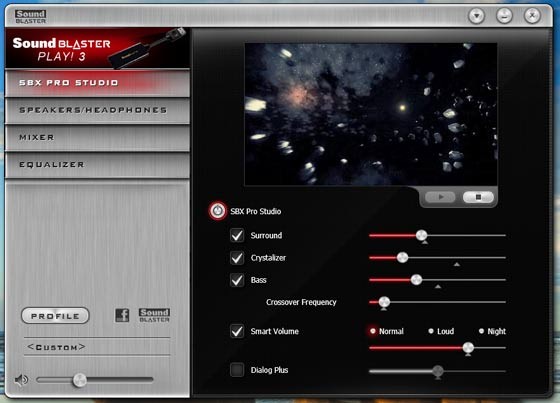The height and width of the screenshot is (403, 560).
Task: Turn off the Smart Volume checkbox
Action: pos(237,331)
